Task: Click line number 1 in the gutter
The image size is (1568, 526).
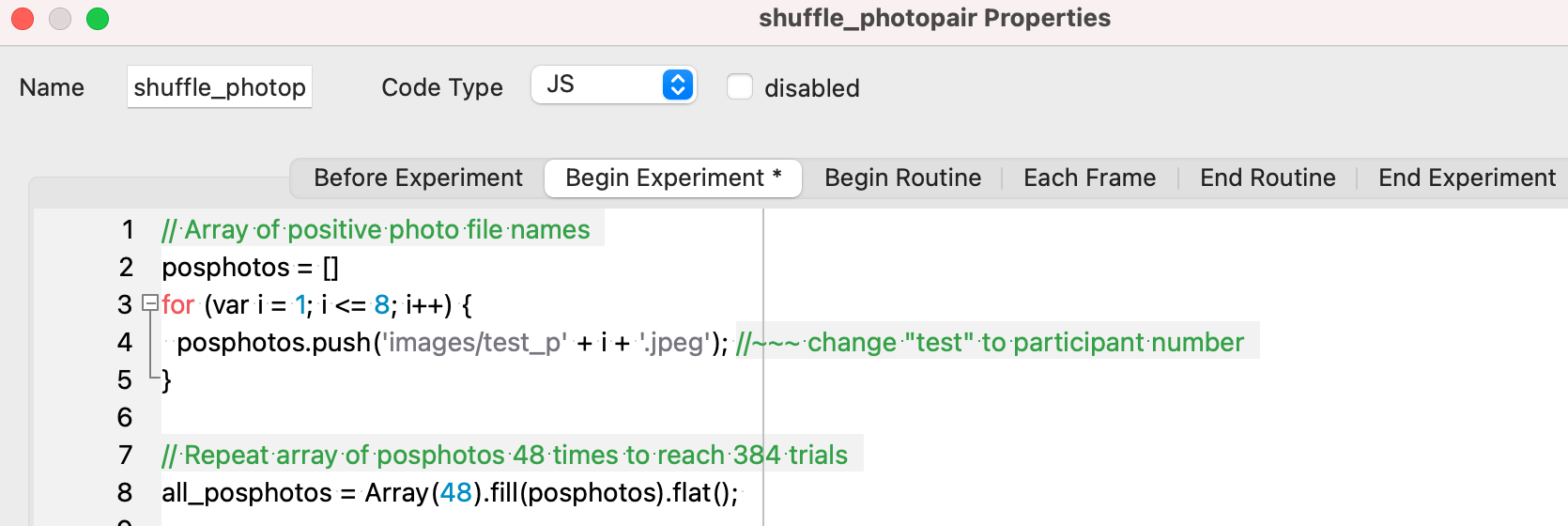Action: coord(128,230)
